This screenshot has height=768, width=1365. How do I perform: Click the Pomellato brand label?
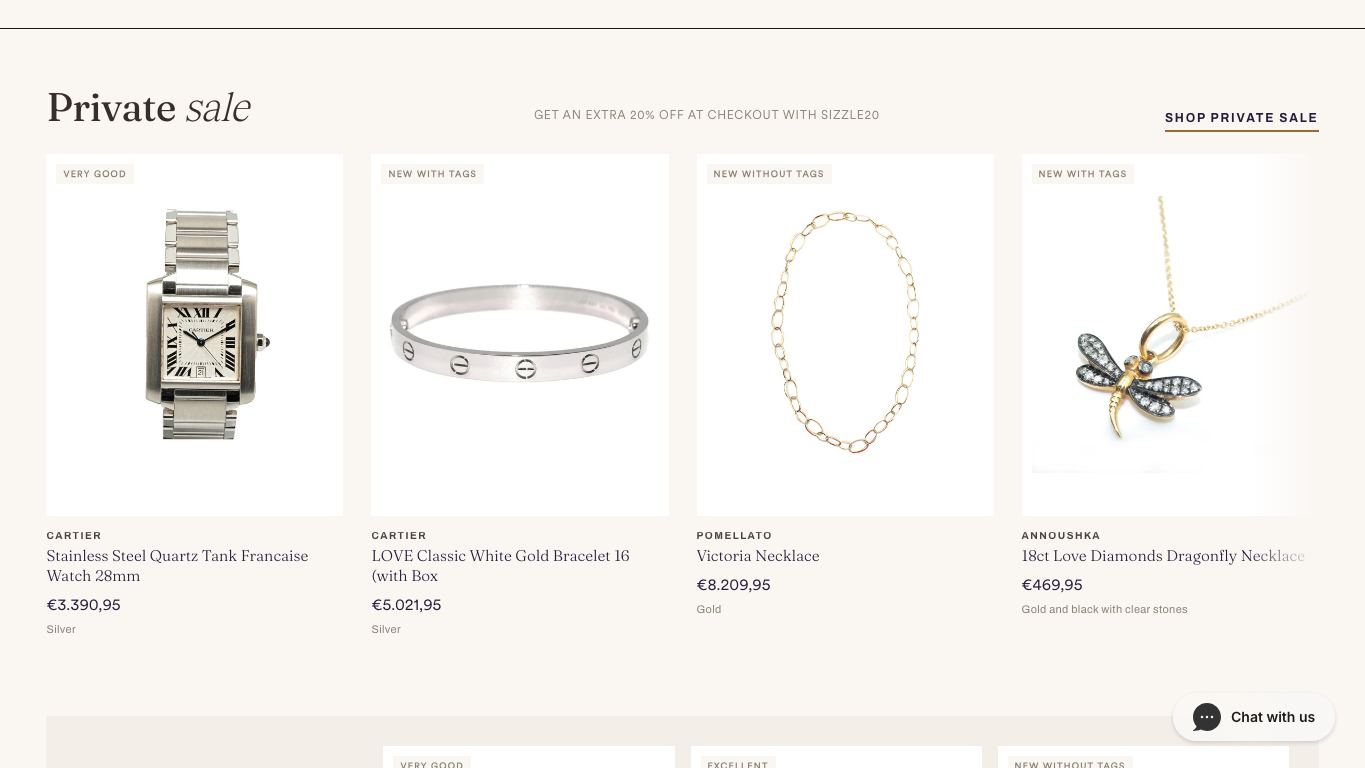(734, 536)
